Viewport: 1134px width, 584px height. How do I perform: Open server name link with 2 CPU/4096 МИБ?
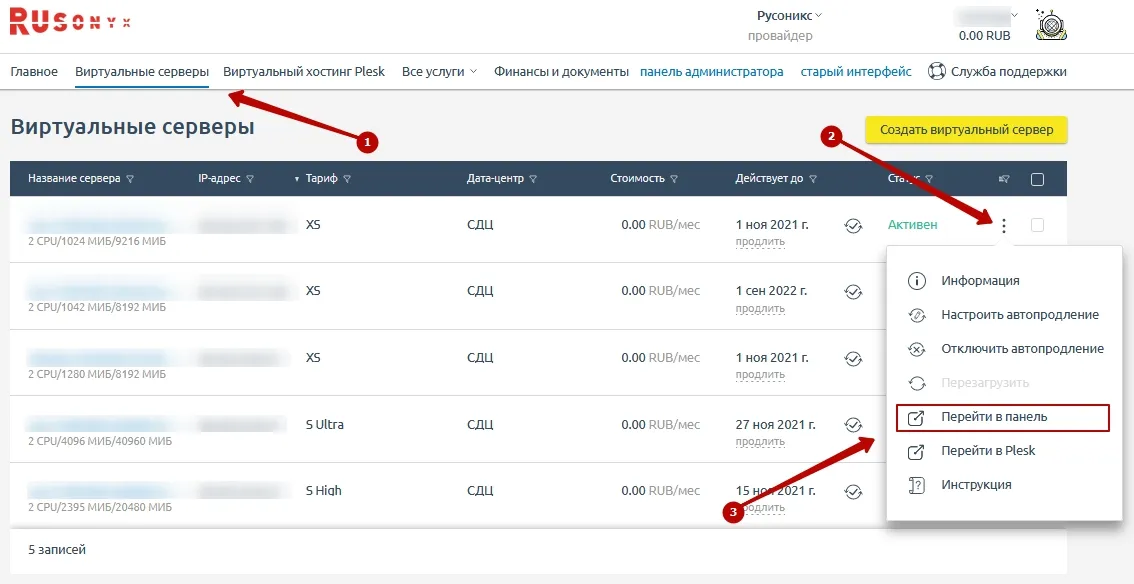98,424
